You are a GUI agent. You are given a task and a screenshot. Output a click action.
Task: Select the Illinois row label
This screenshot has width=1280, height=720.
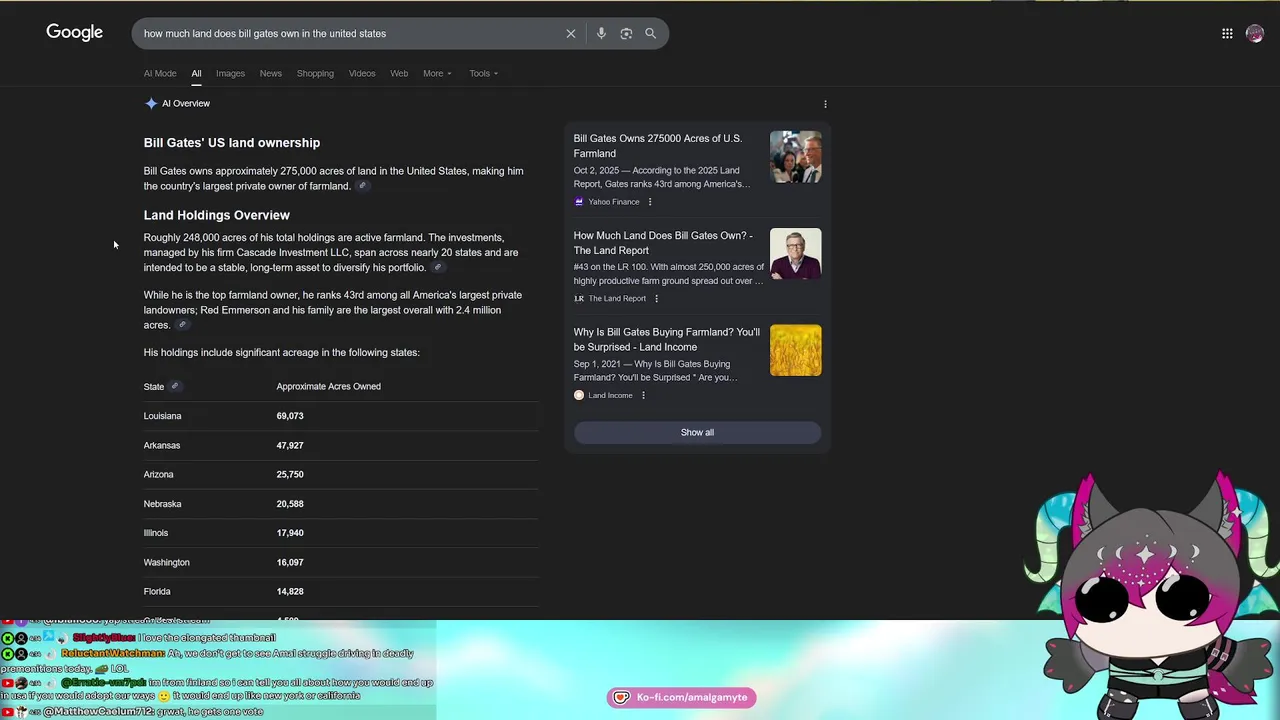point(156,533)
